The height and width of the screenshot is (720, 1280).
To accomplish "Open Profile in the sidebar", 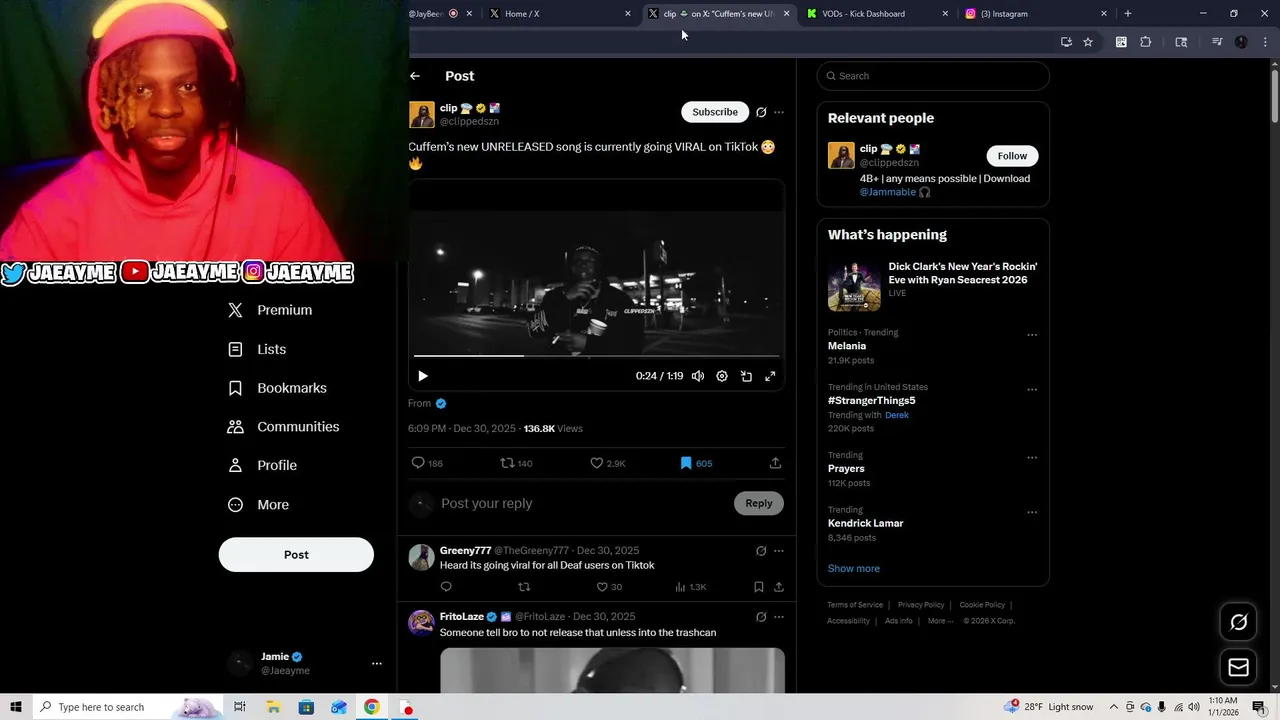I will point(262,465).
